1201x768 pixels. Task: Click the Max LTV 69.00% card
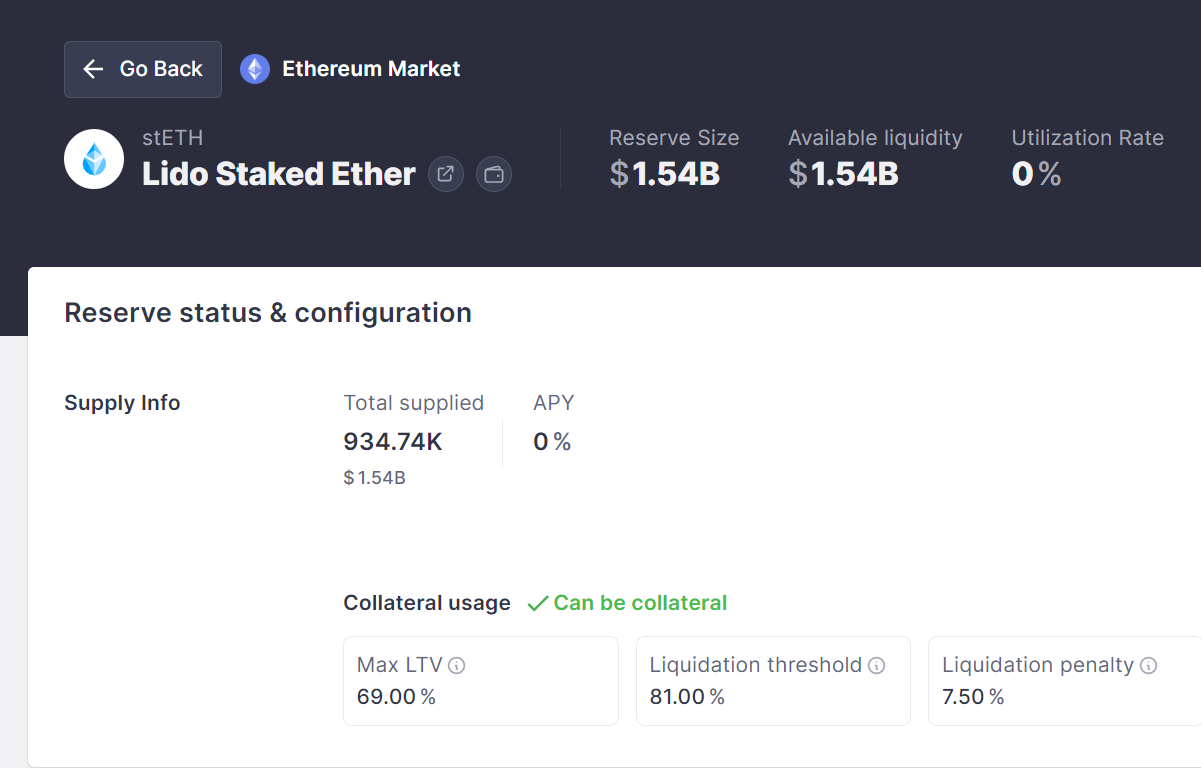(x=481, y=681)
